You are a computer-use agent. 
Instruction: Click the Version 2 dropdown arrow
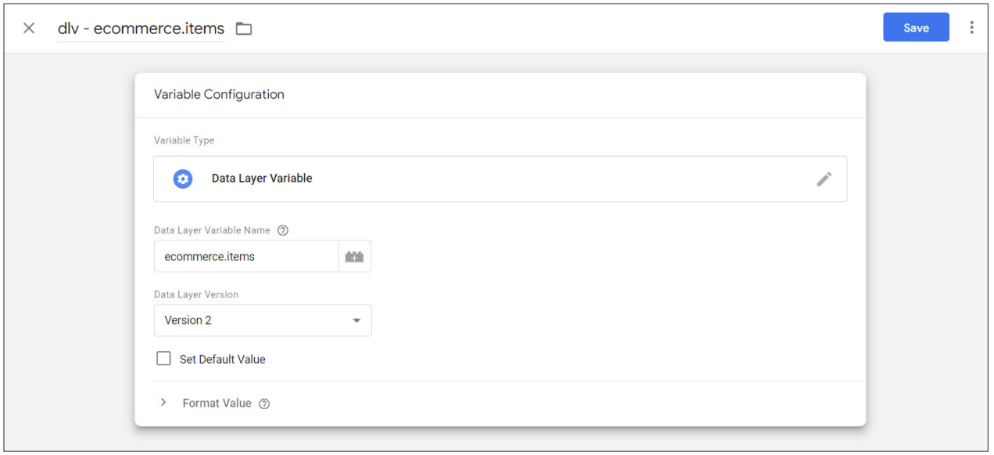(x=357, y=321)
